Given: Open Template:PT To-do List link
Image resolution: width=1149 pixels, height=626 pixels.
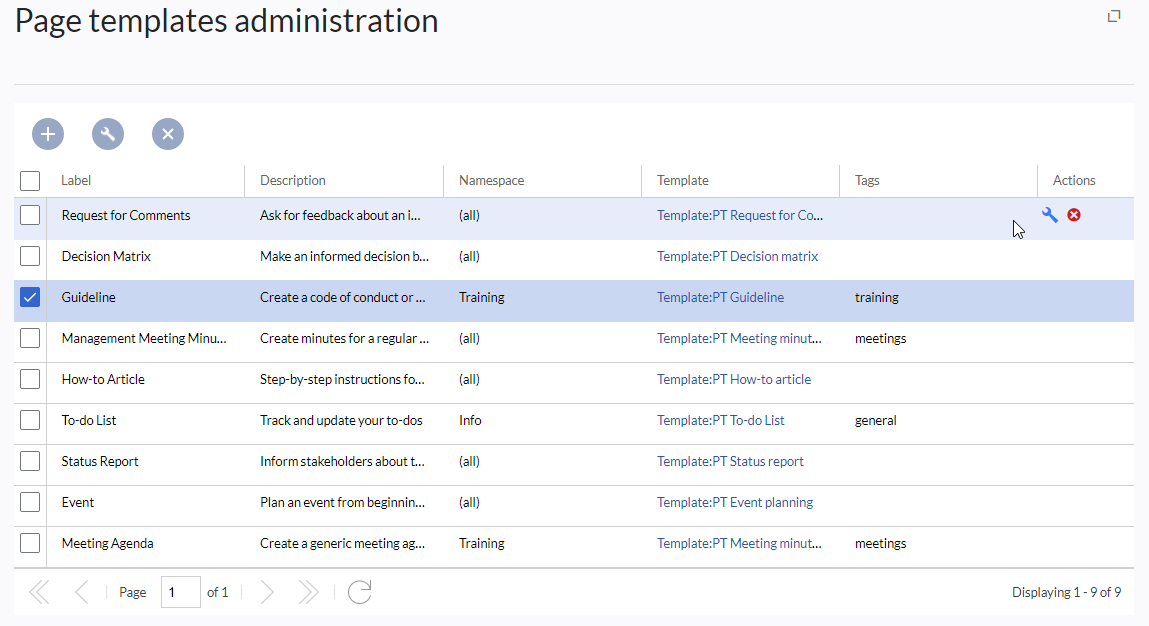Looking at the screenshot, I should (720, 420).
